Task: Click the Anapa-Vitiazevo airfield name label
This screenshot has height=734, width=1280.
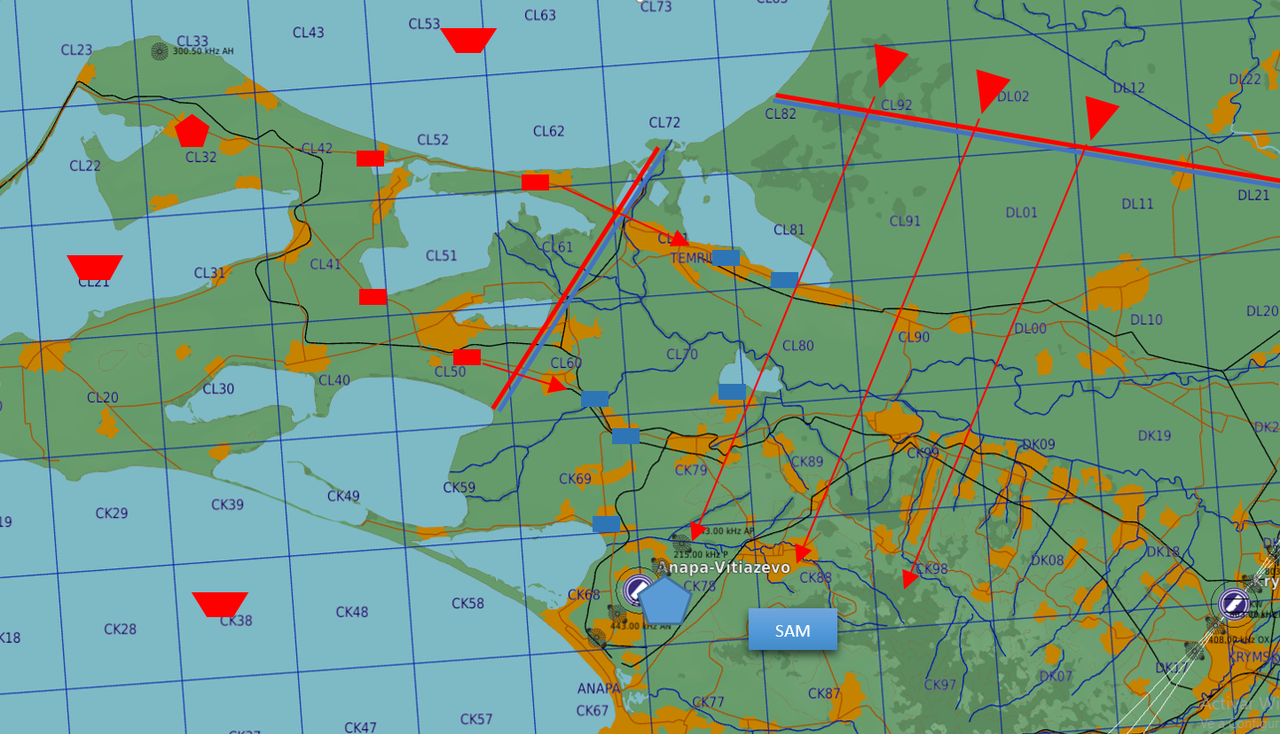Action: [723, 567]
